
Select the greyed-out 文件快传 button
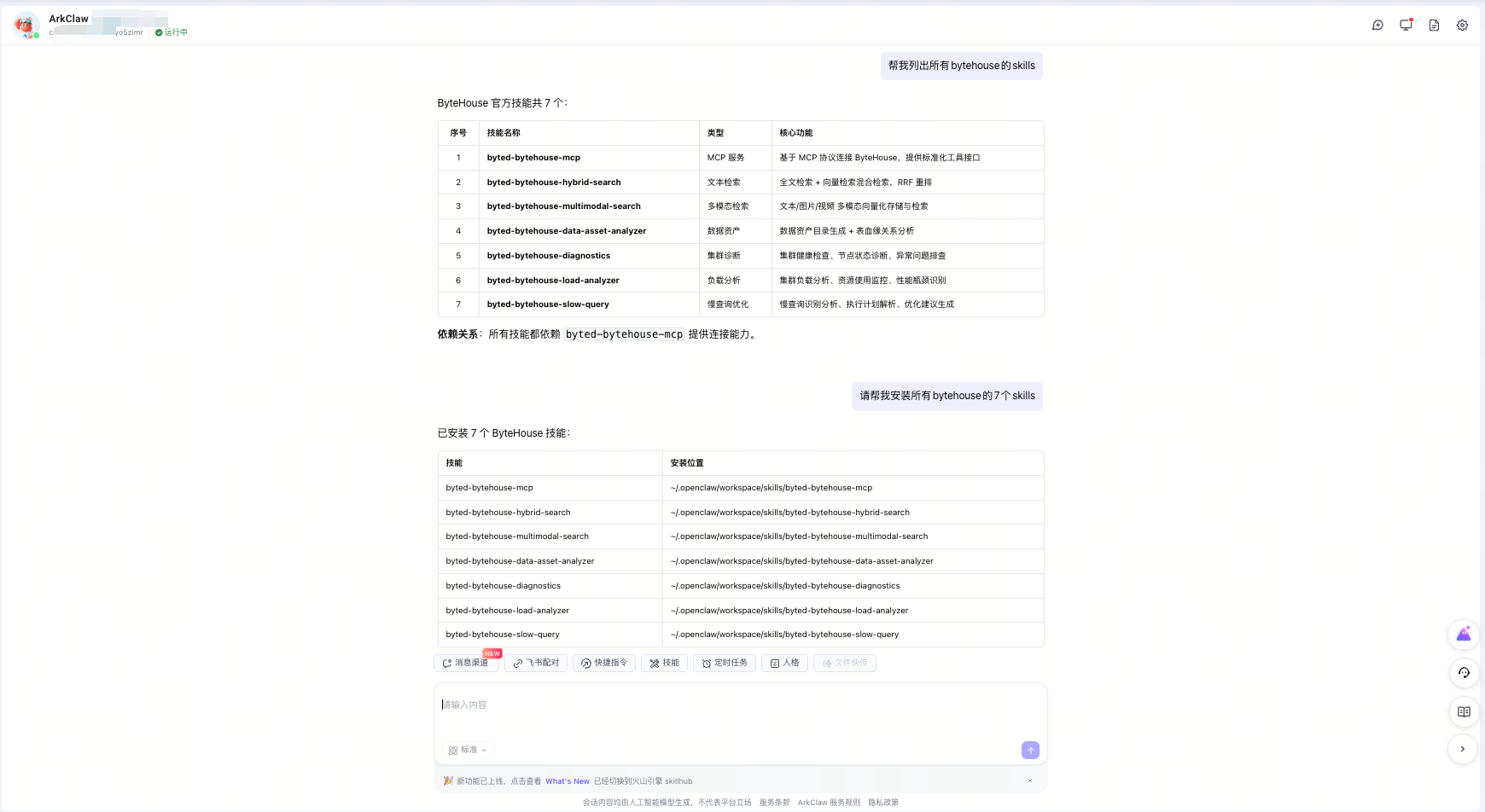[x=845, y=663]
